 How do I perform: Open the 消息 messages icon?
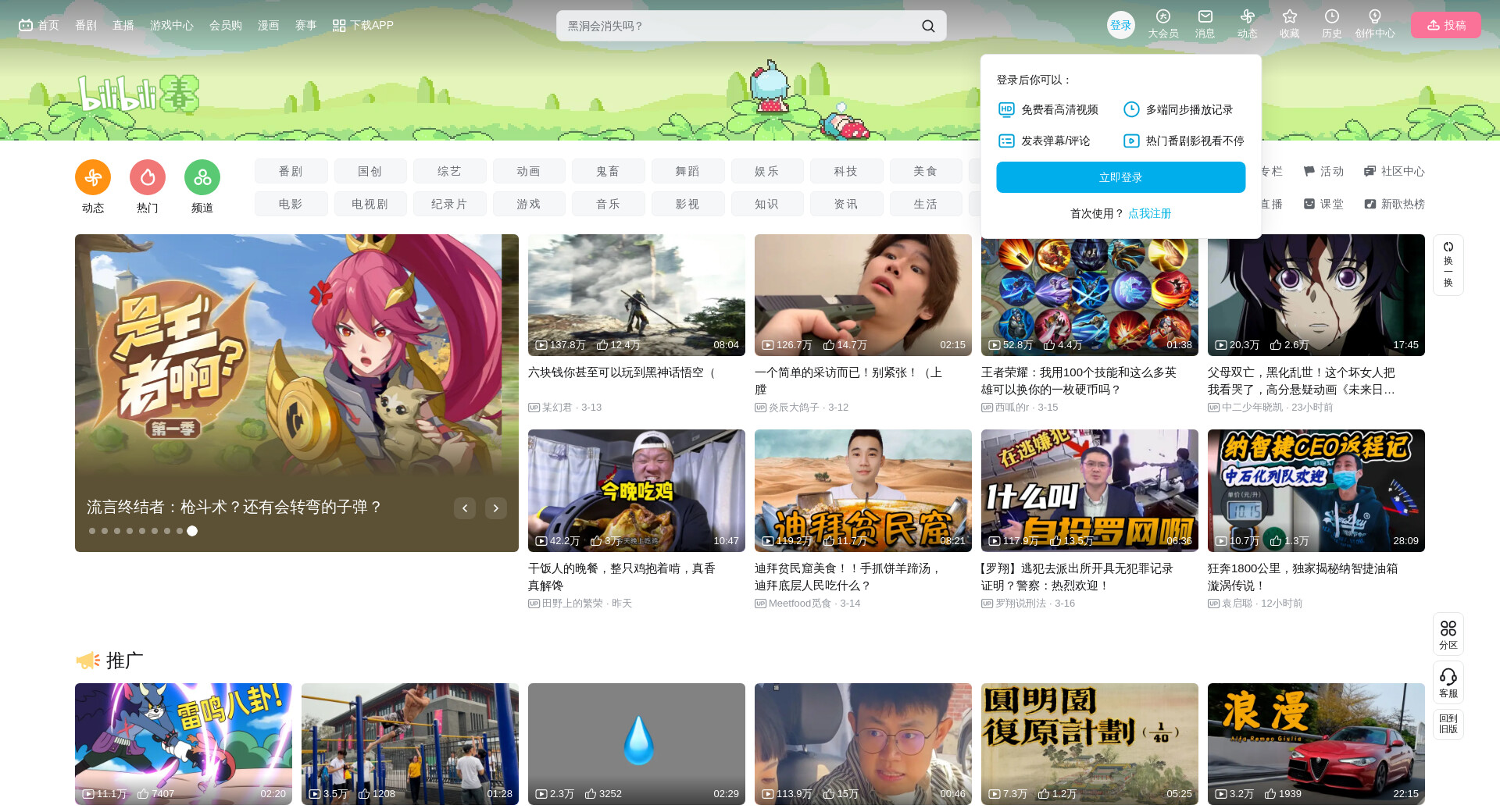[x=1205, y=23]
